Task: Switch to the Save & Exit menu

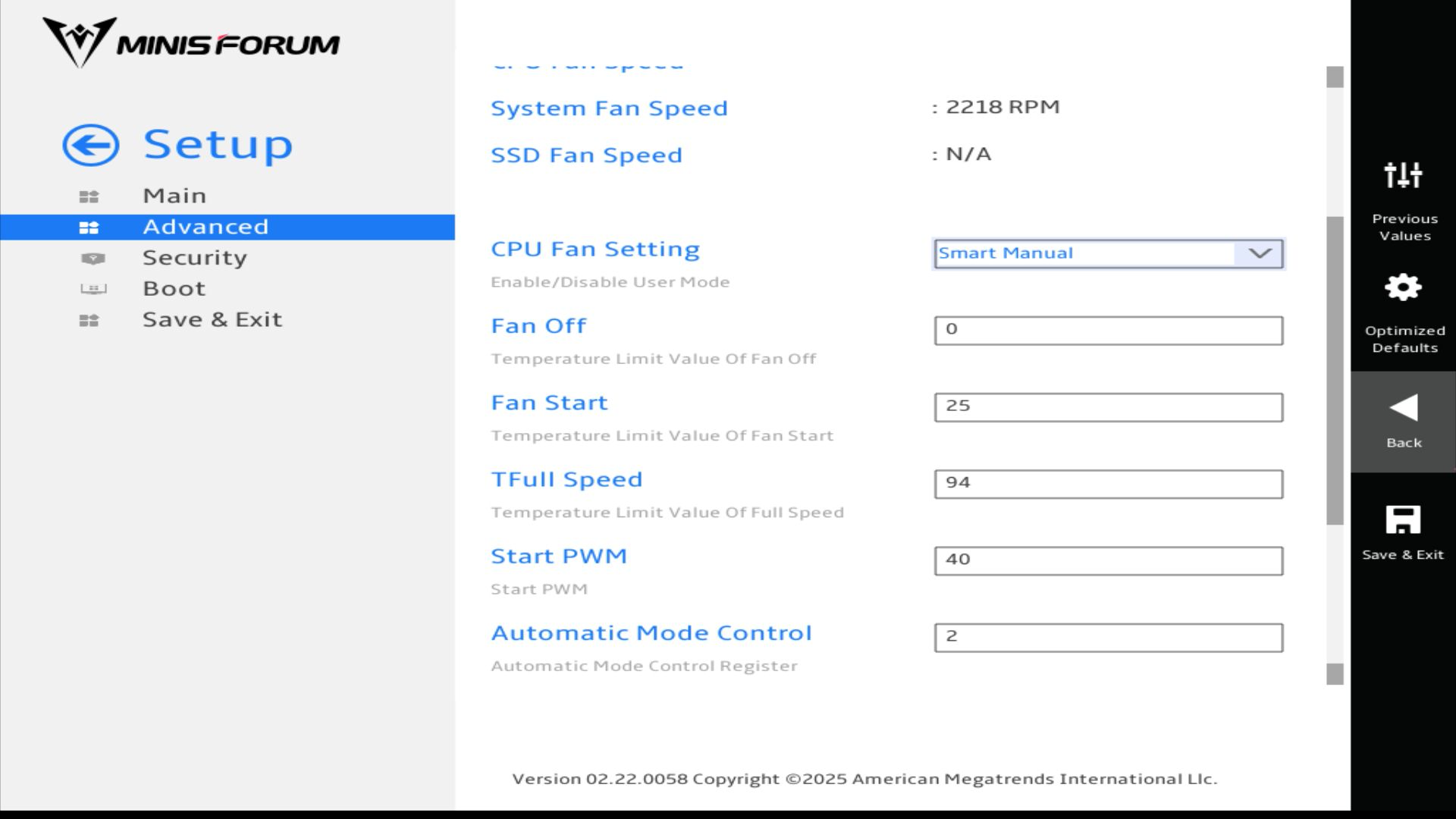Action: pyautogui.click(x=212, y=319)
